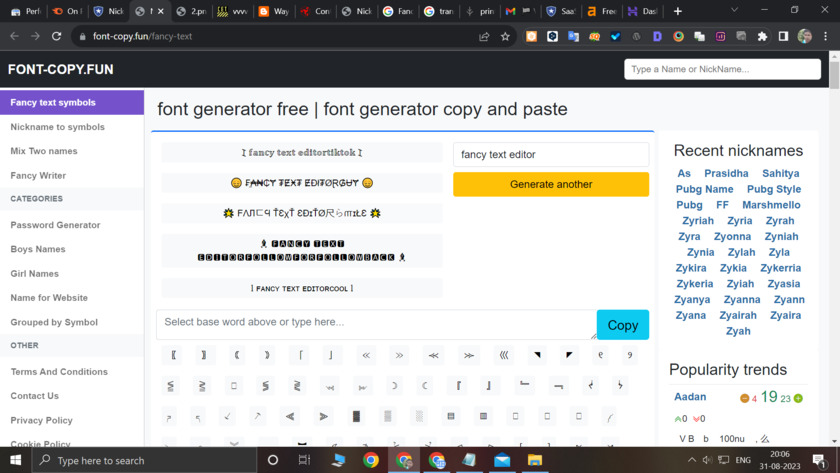Viewport: 840px width, 473px height.
Task: Click the browser address bar URL
Action: [142, 36]
